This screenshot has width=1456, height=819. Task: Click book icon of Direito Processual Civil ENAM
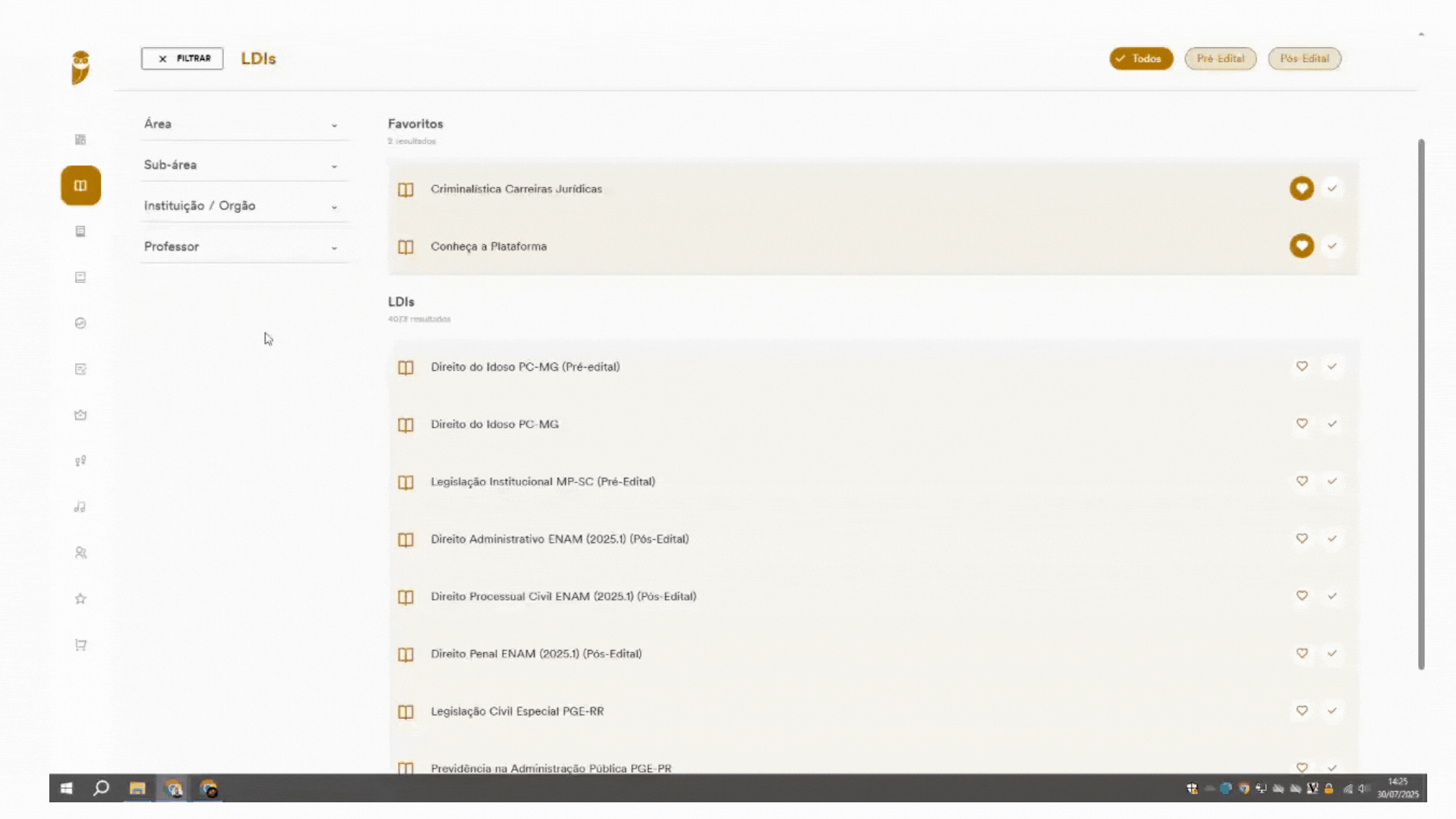pos(406,598)
